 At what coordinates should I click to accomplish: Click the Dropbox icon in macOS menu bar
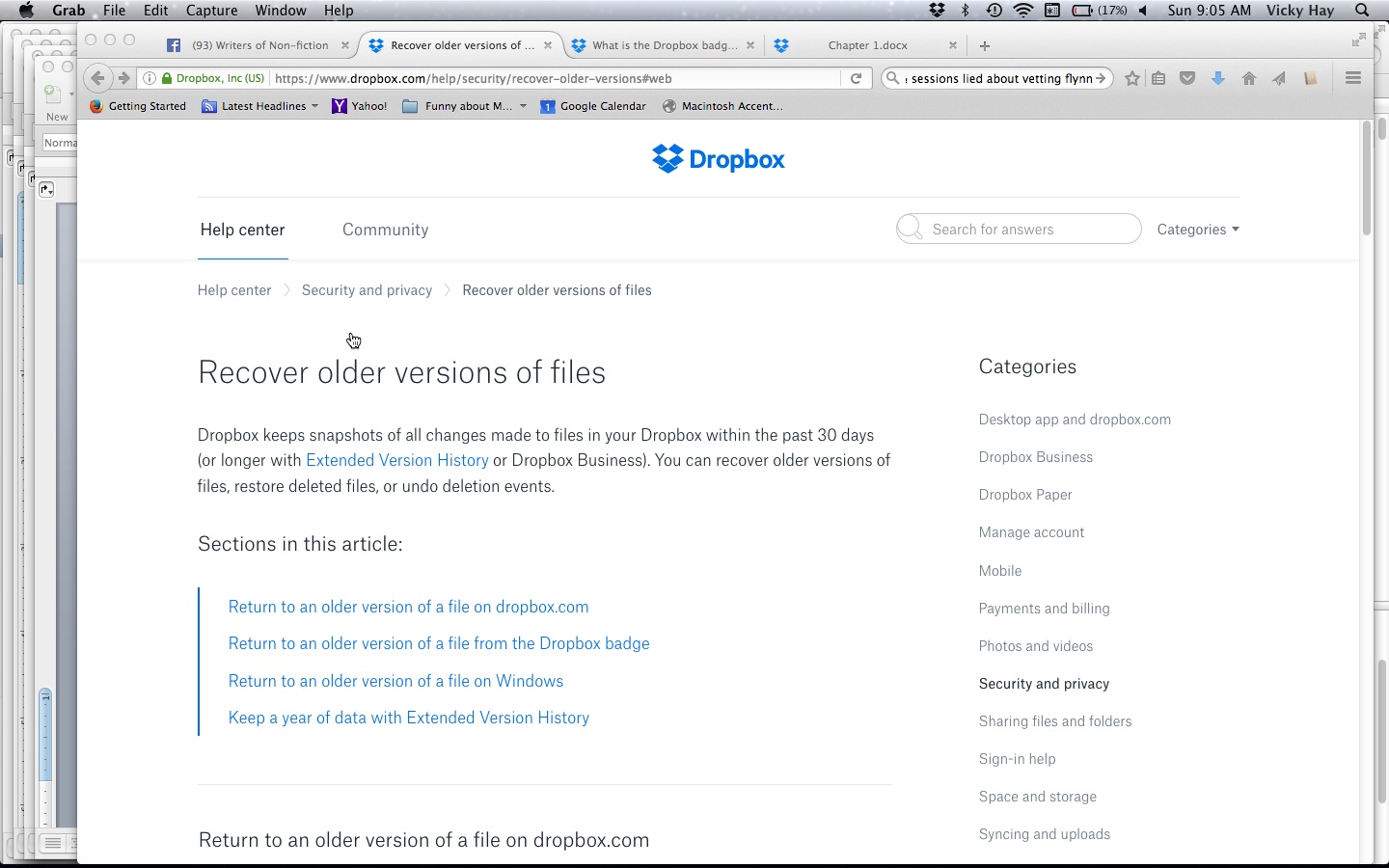coord(937,11)
